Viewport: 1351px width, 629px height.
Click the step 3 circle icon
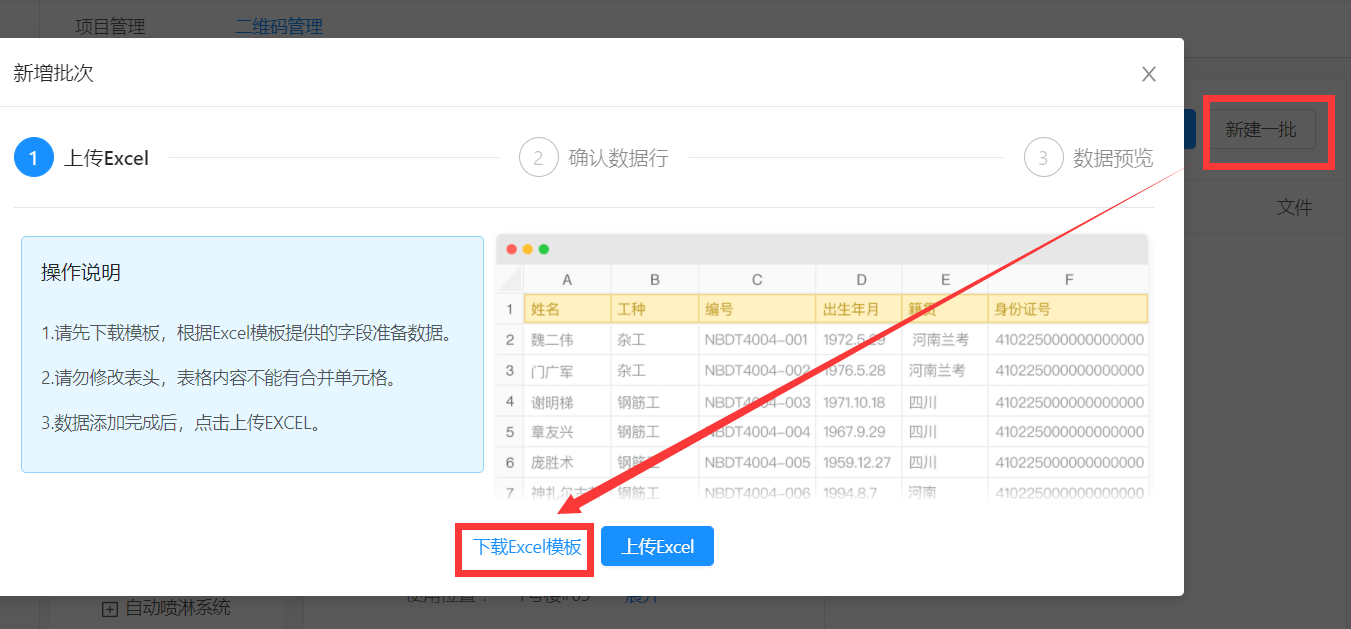point(1043,158)
